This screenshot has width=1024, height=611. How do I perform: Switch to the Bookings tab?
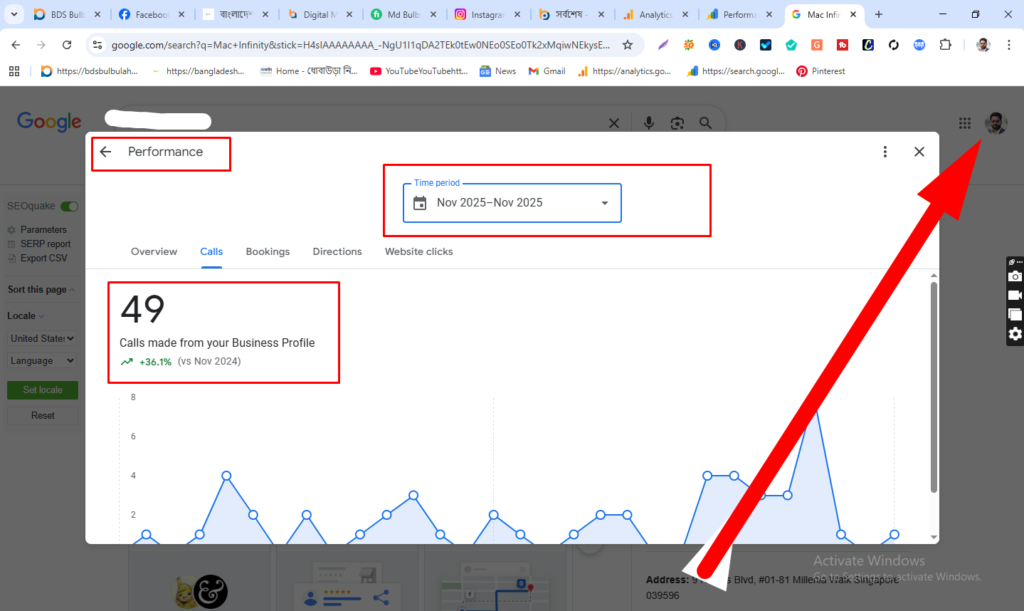click(x=267, y=251)
